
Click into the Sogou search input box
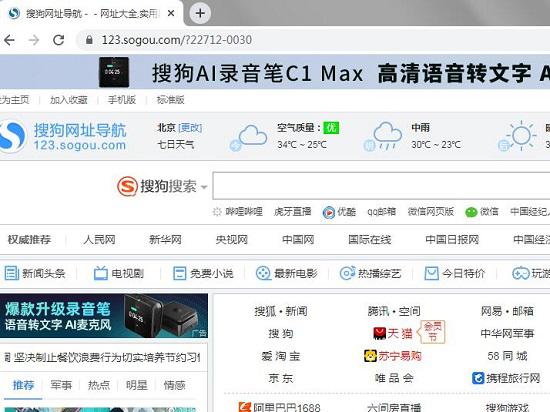381,186
